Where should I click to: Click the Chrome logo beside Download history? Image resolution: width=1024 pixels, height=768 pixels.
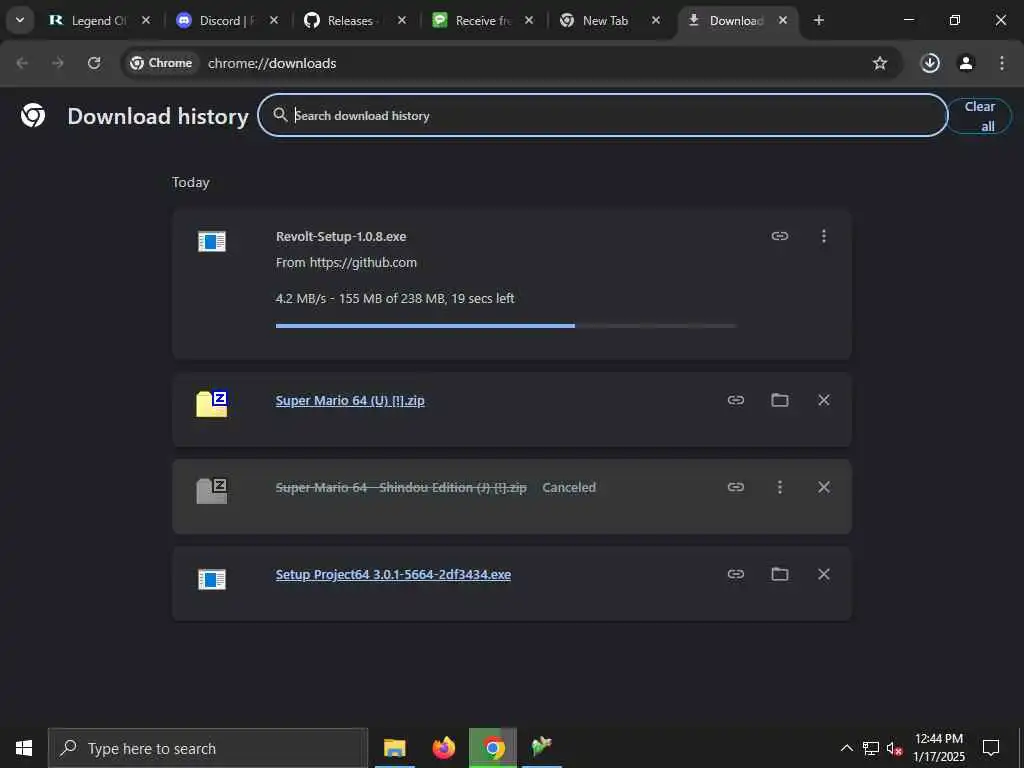(x=33, y=116)
